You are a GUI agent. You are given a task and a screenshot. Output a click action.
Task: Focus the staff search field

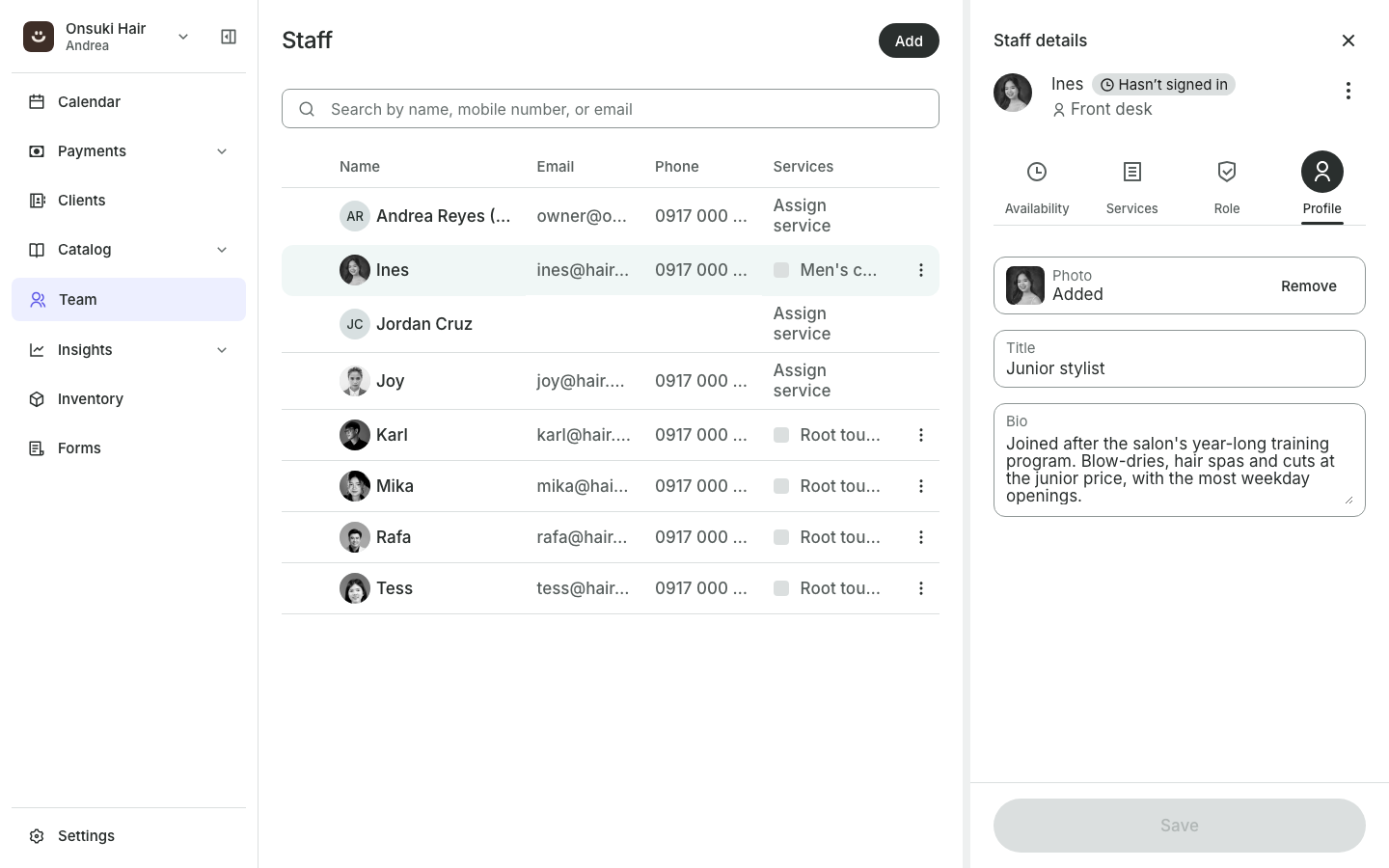611,109
